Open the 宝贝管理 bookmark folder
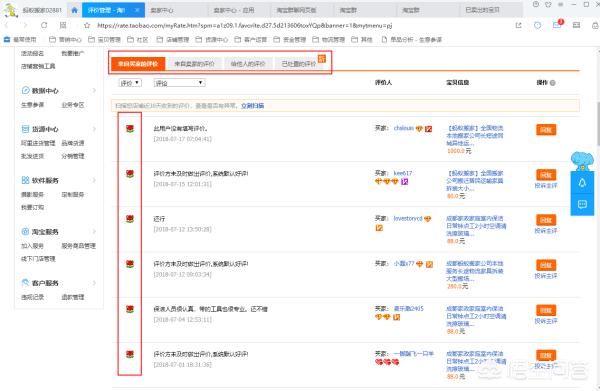The width and height of the screenshot is (600, 391). click(104, 39)
